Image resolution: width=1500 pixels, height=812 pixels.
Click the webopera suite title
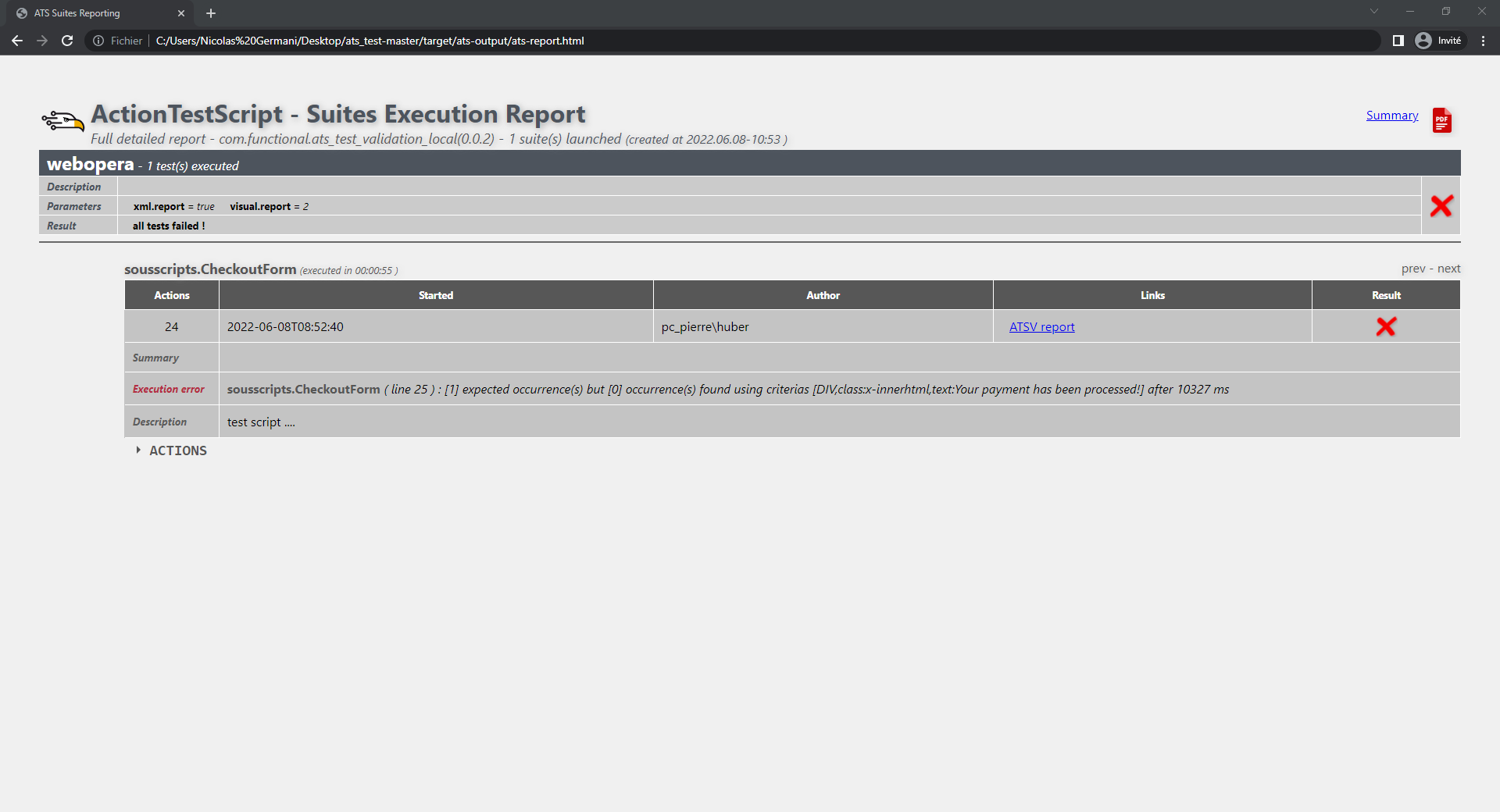tap(91, 164)
